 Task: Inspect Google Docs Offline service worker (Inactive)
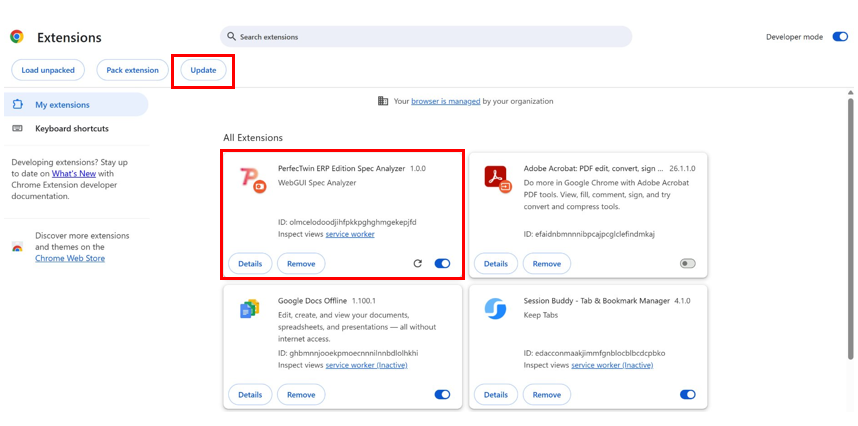(x=366, y=365)
